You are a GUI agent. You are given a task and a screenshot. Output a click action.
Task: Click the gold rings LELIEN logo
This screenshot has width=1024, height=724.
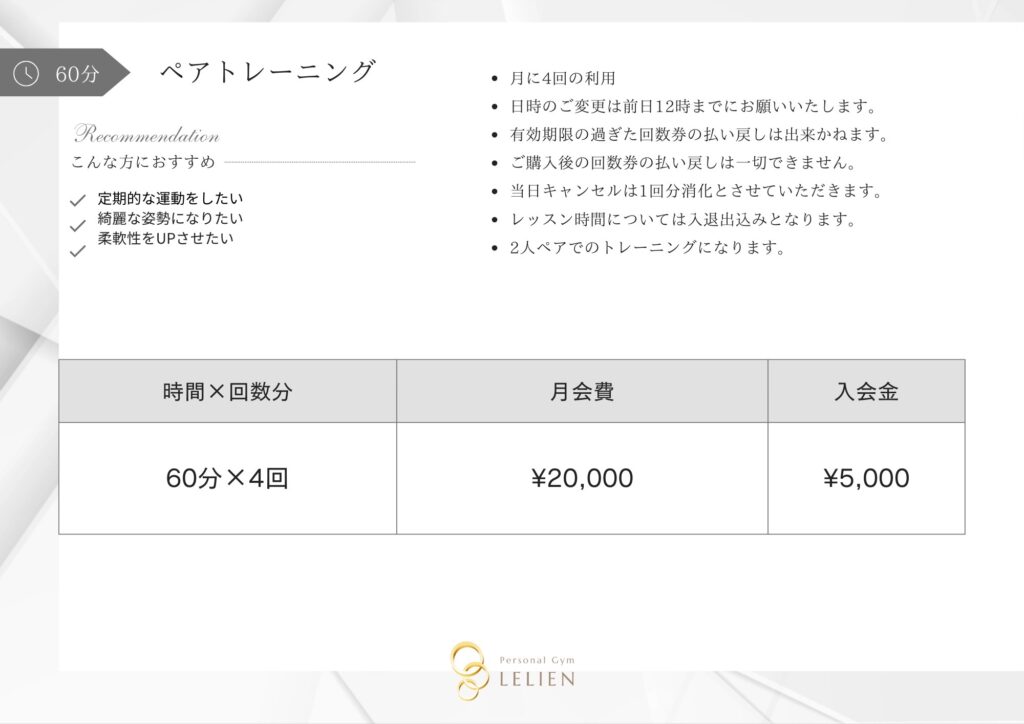click(x=470, y=670)
